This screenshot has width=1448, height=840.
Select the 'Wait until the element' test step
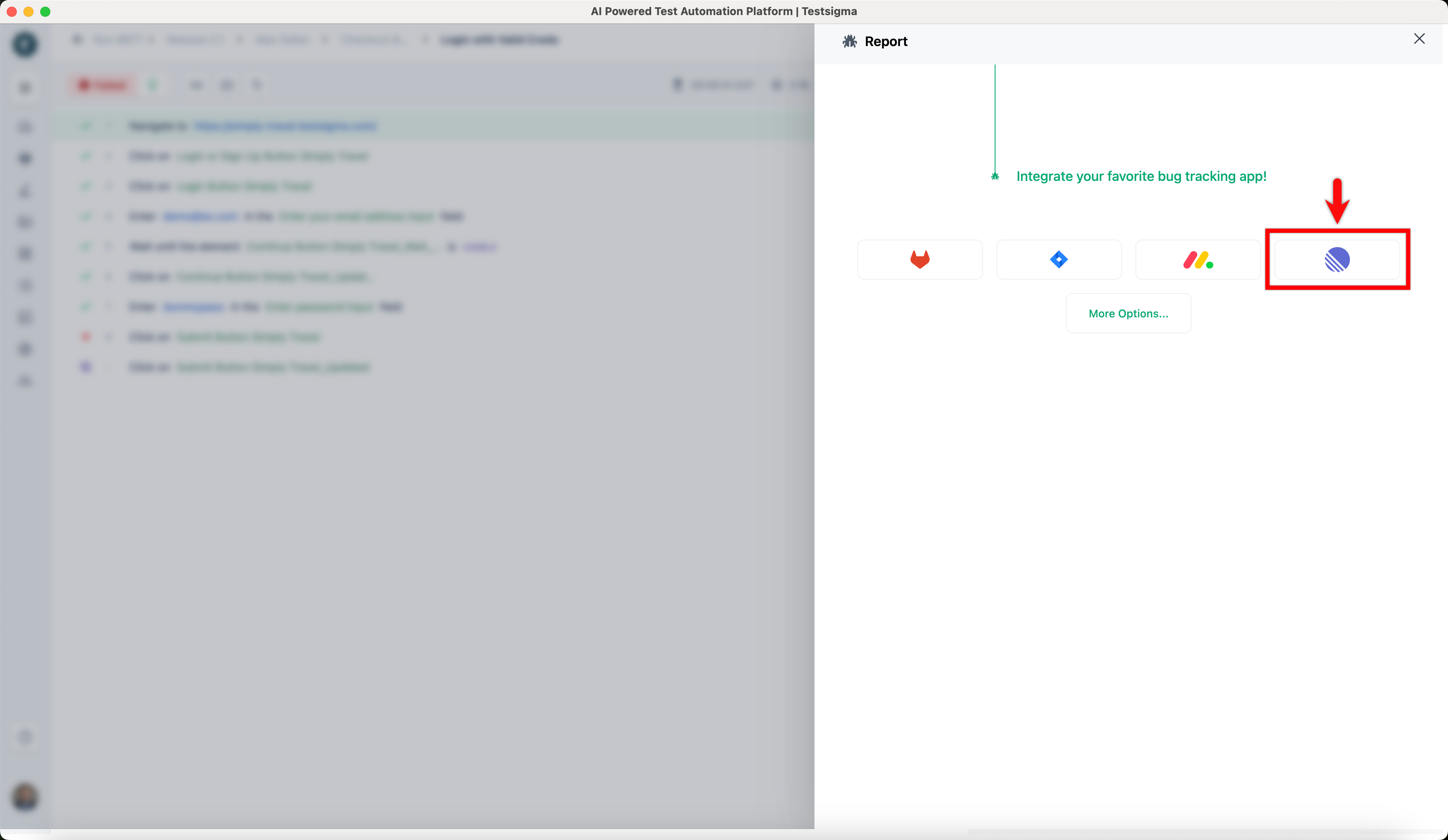tap(184, 246)
